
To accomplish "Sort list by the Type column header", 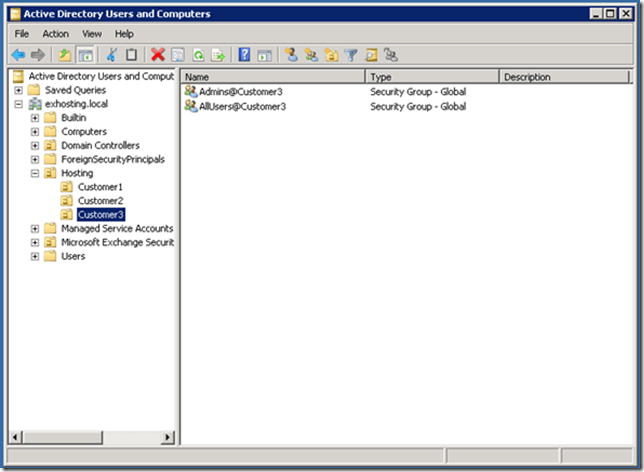I will [430, 76].
